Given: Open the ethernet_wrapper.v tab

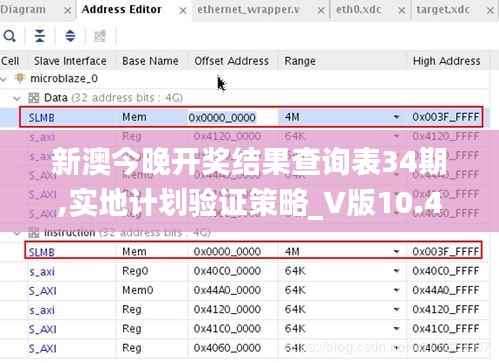Looking at the screenshot, I should pos(248,10).
